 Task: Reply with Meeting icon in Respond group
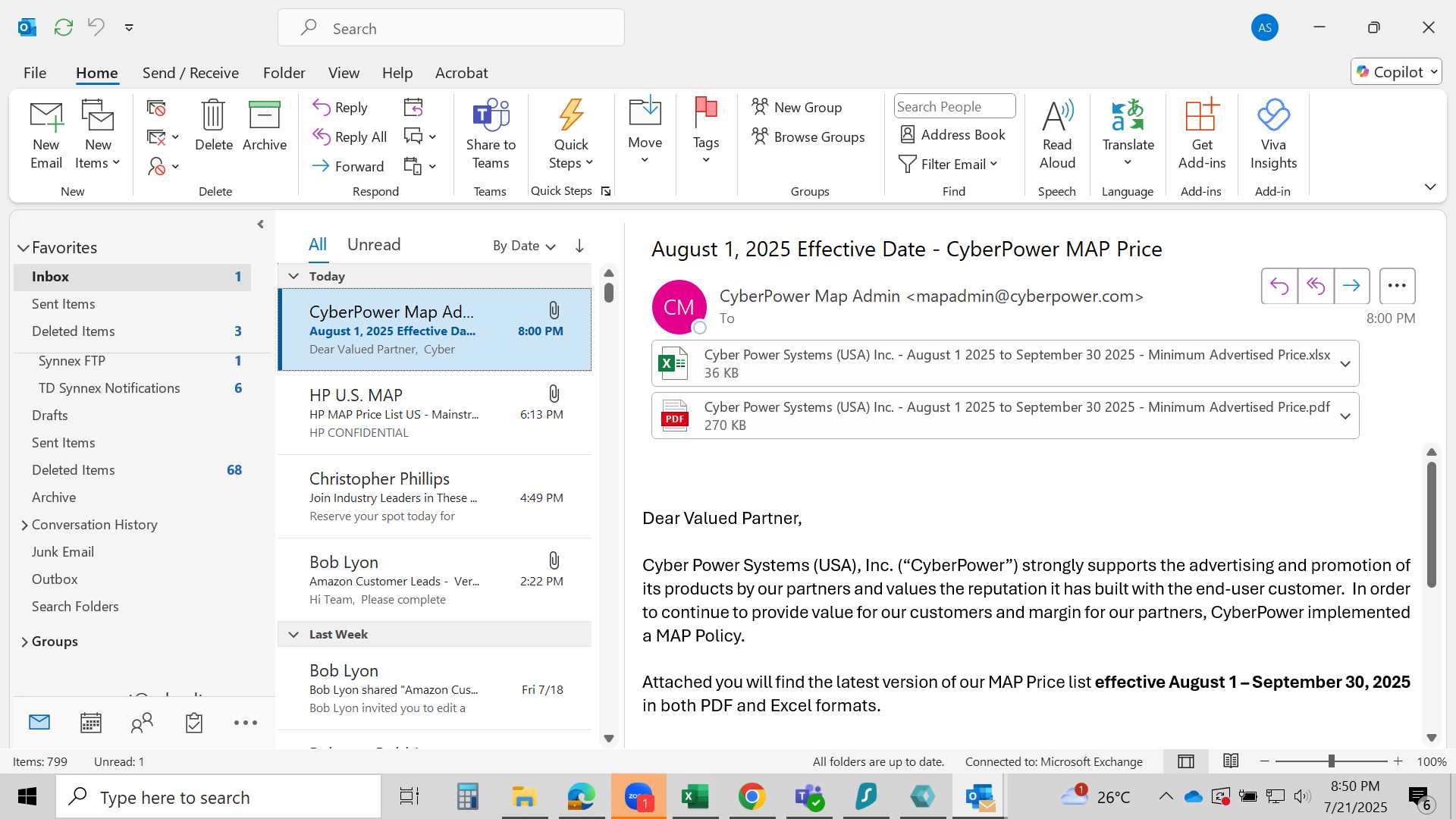coord(413,108)
